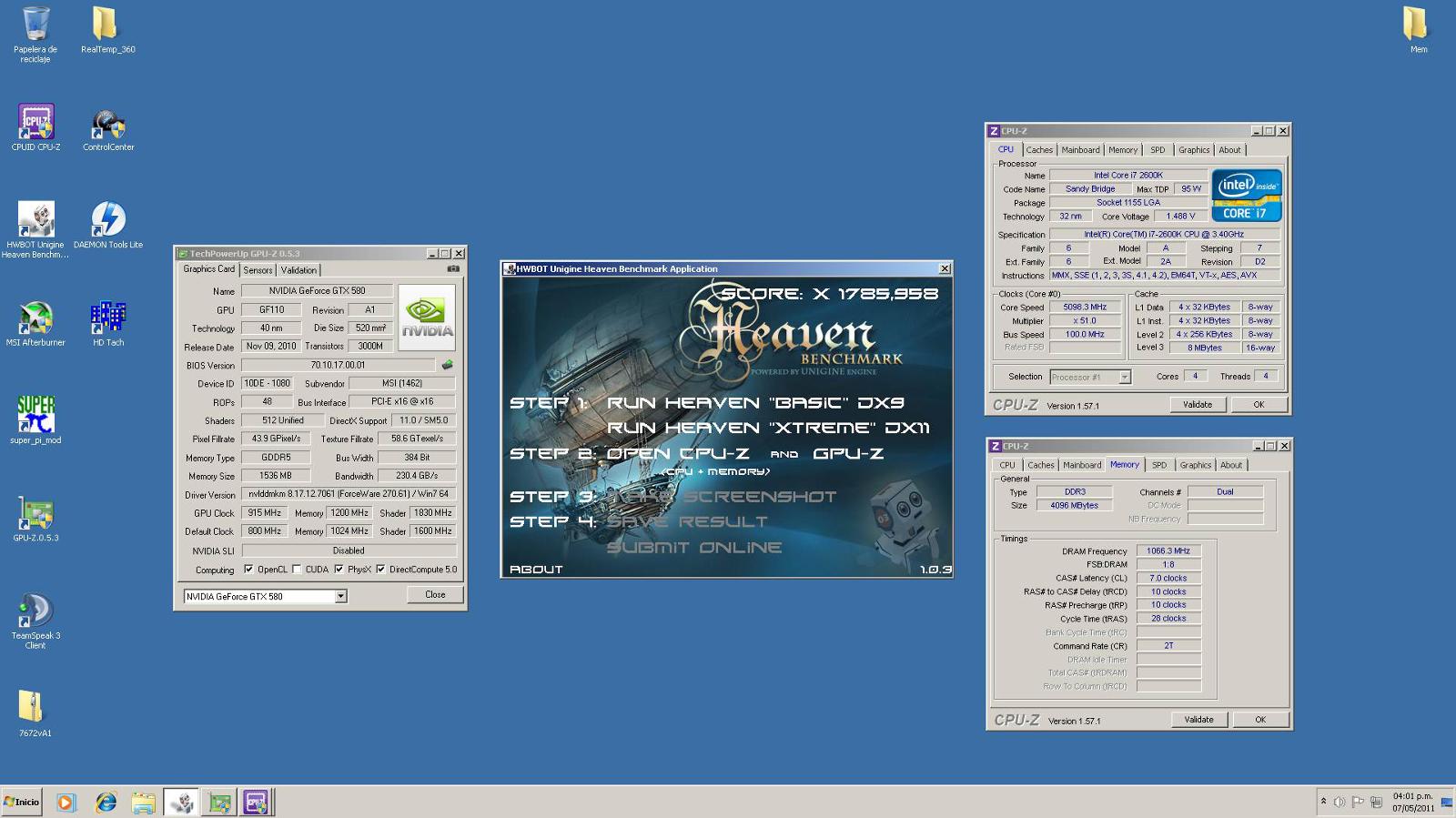The height and width of the screenshot is (818, 1456).
Task: Click the Action Center flag tray icon
Action: pos(1357,802)
